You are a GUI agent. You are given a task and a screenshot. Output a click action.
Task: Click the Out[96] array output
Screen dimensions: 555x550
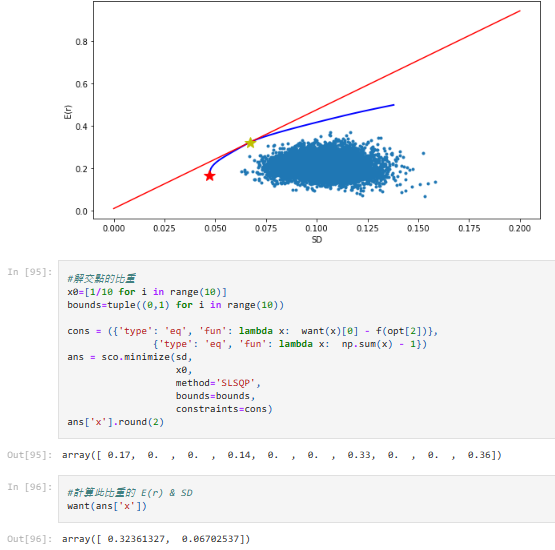tap(156, 539)
